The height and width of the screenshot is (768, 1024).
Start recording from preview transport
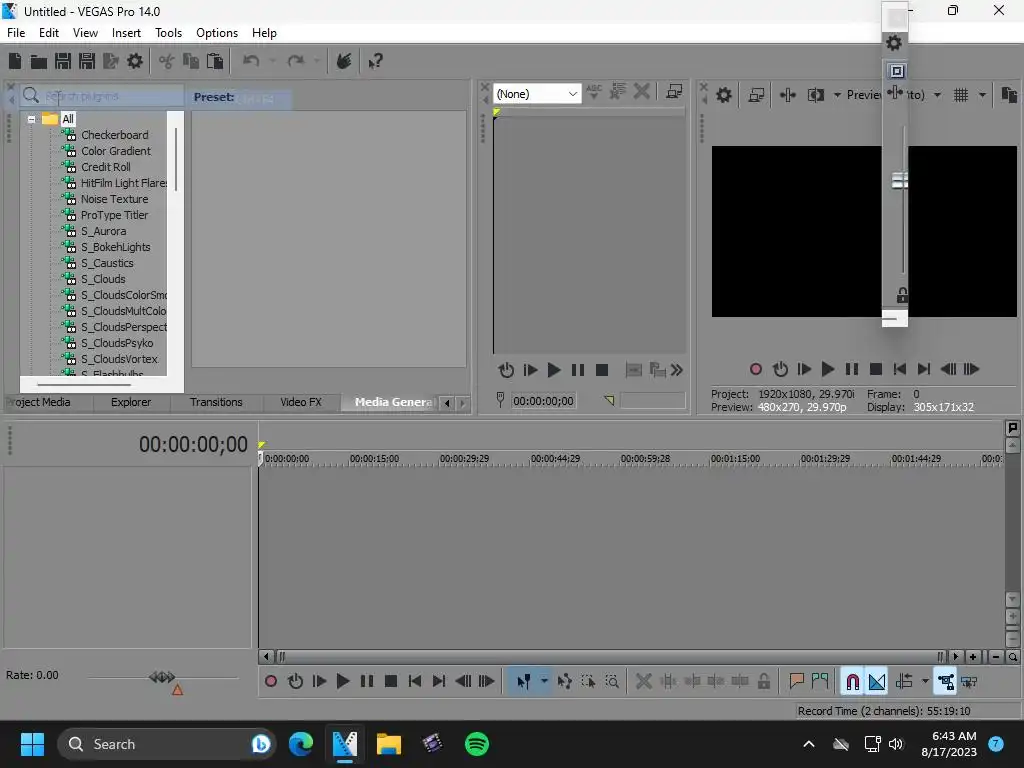tap(756, 370)
